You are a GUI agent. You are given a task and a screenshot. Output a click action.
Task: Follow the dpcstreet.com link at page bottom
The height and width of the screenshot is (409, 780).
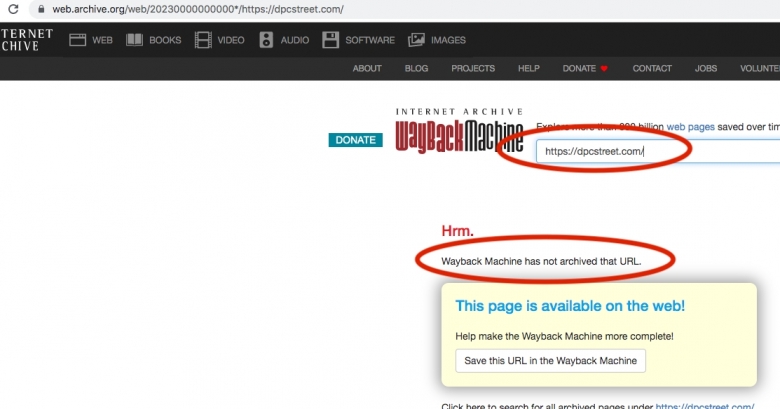coord(705,406)
